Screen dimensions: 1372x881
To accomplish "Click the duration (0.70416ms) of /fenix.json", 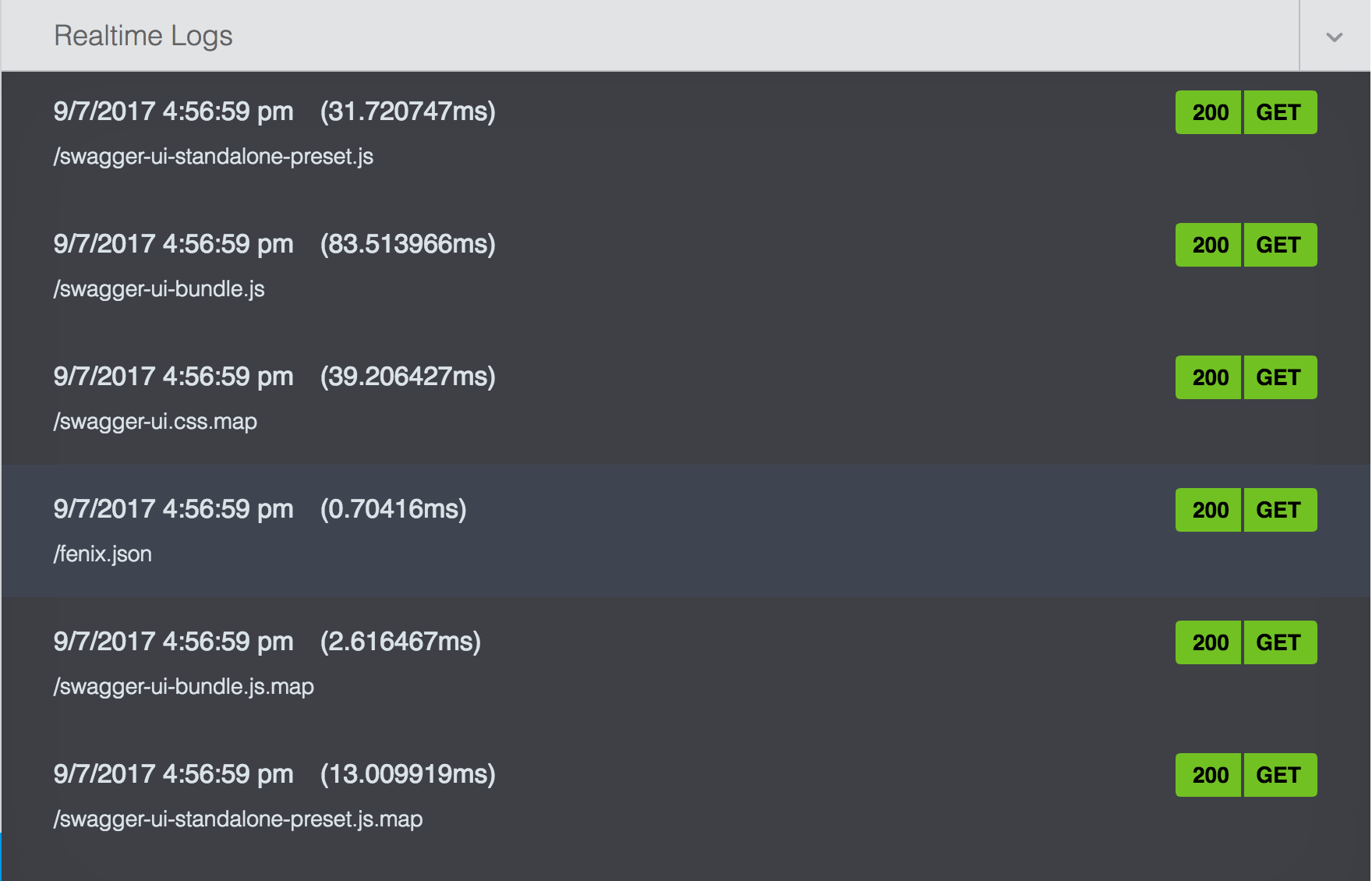I will point(393,508).
